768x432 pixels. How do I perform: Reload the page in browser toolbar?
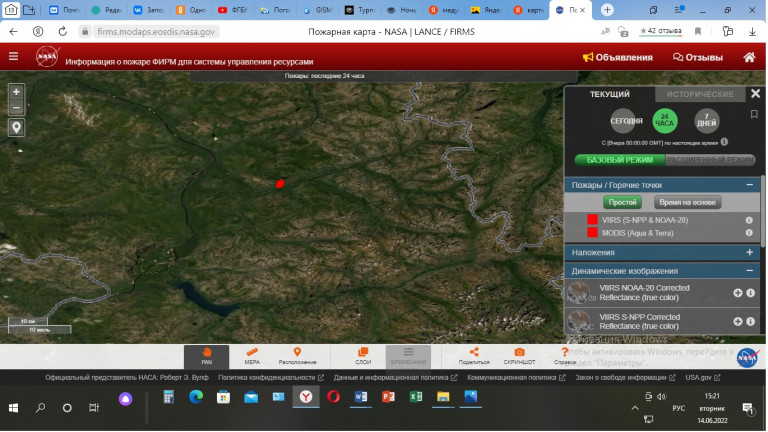tap(63, 32)
